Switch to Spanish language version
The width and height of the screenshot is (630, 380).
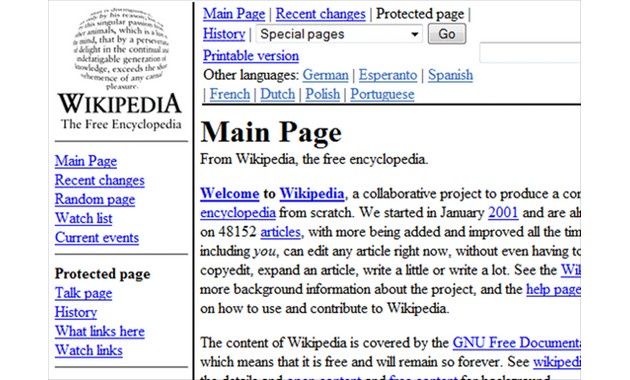tap(450, 75)
